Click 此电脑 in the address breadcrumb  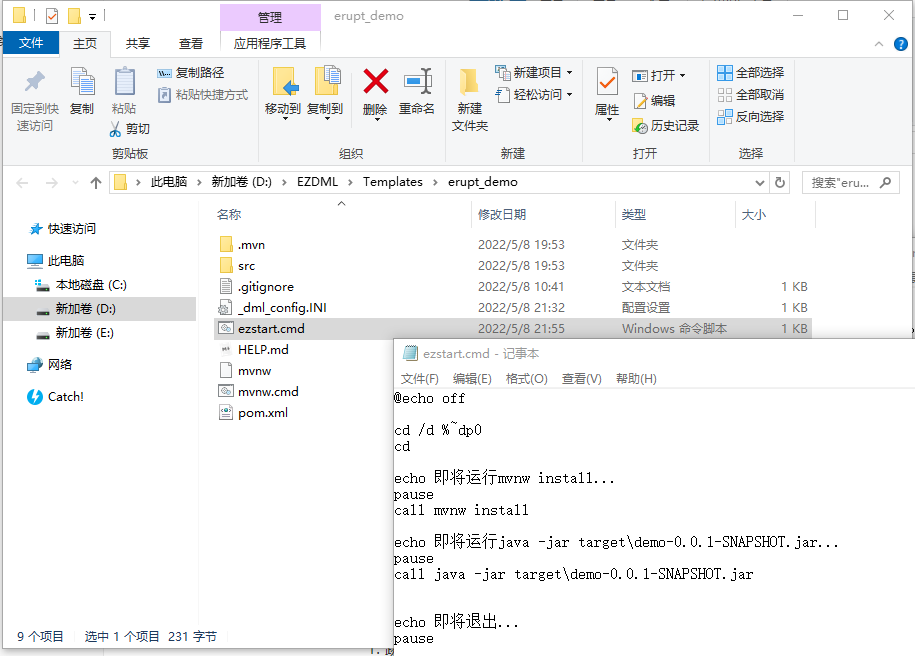click(x=169, y=182)
